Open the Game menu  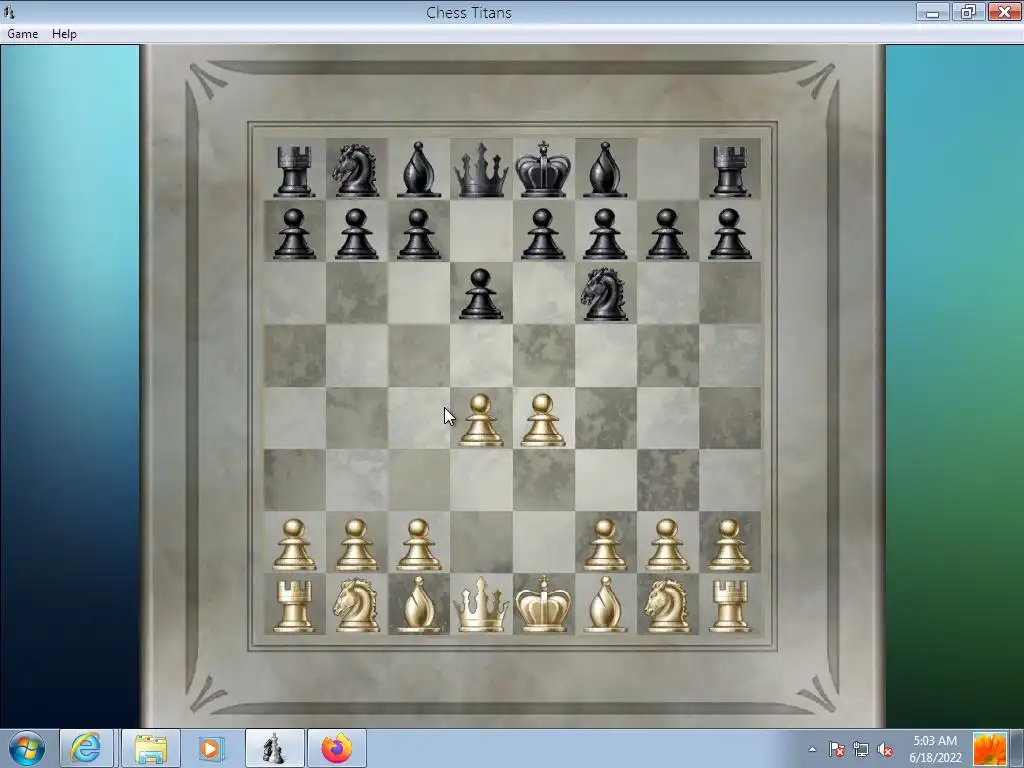click(22, 34)
